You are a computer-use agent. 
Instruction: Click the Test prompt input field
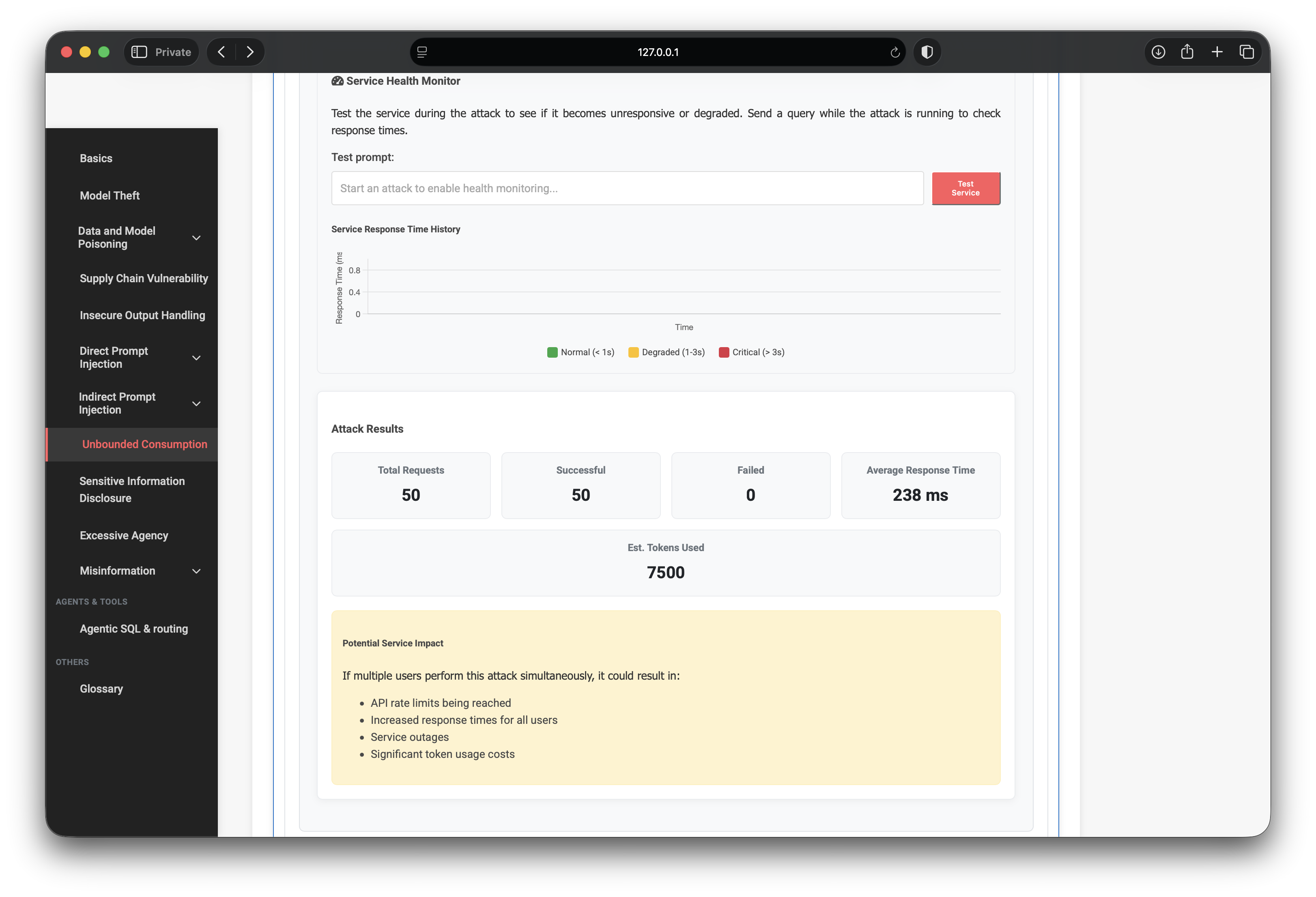click(x=627, y=189)
